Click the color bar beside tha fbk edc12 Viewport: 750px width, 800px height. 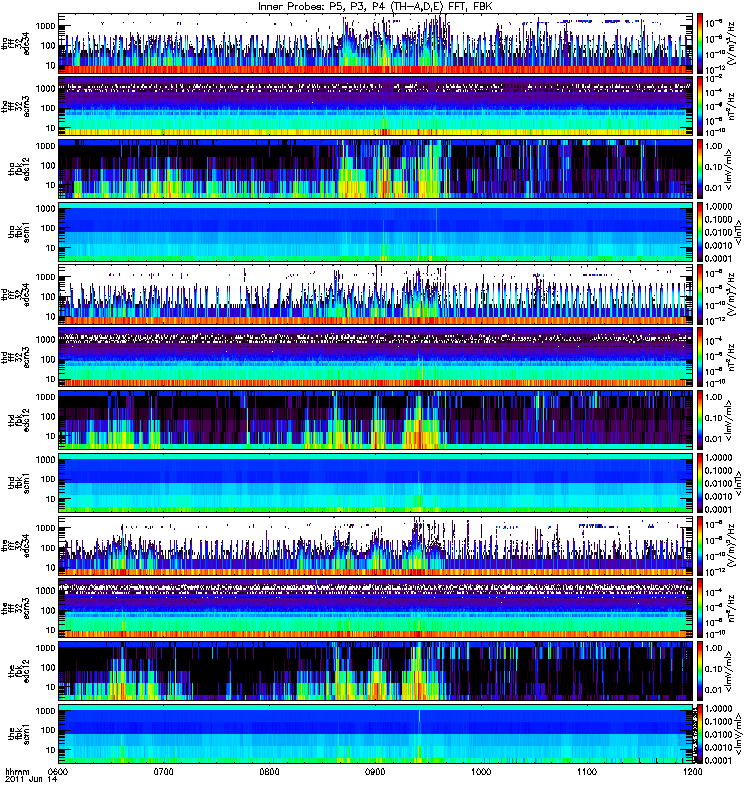coord(700,169)
